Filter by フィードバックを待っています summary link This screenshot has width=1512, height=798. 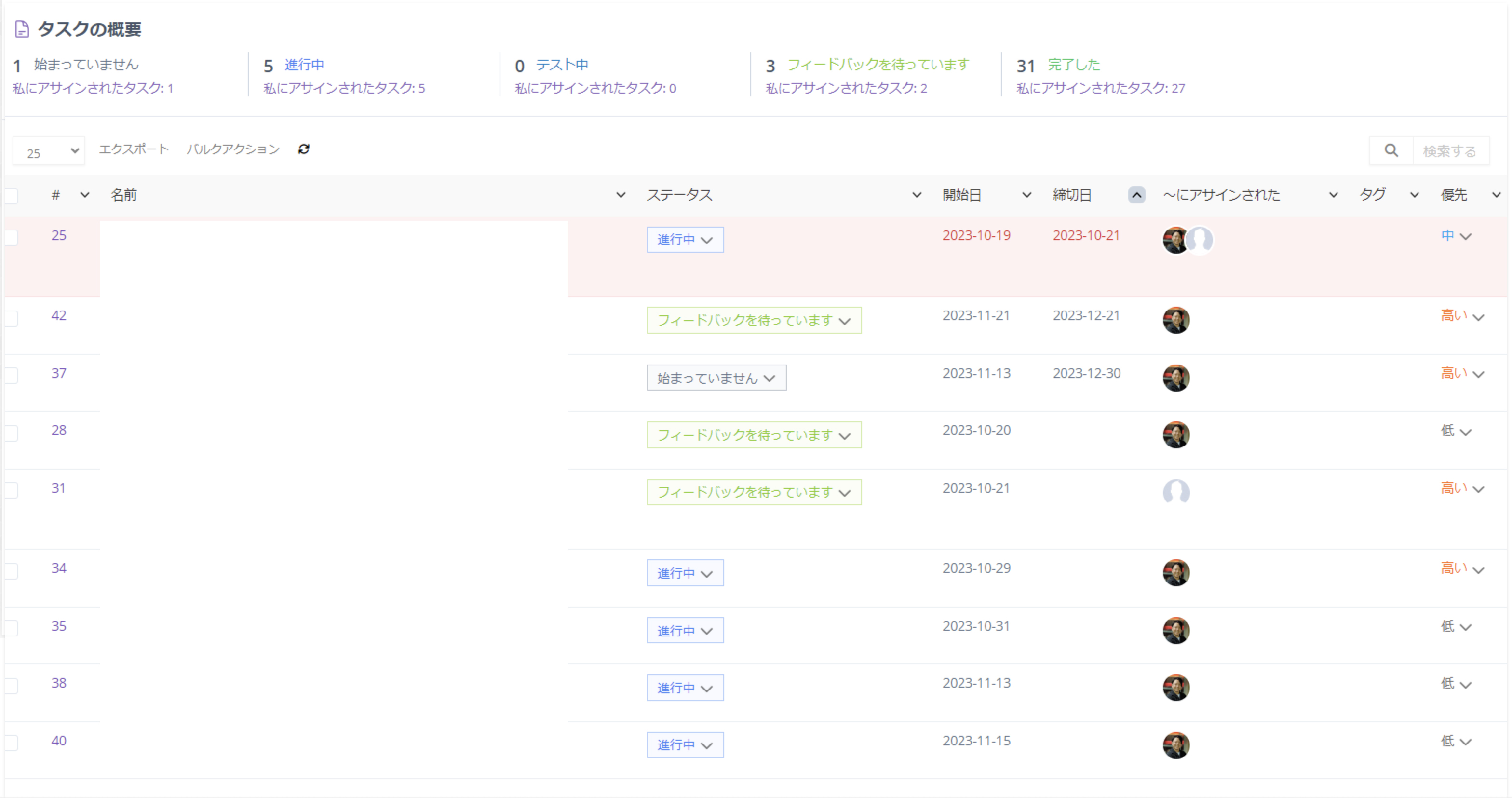click(878, 65)
